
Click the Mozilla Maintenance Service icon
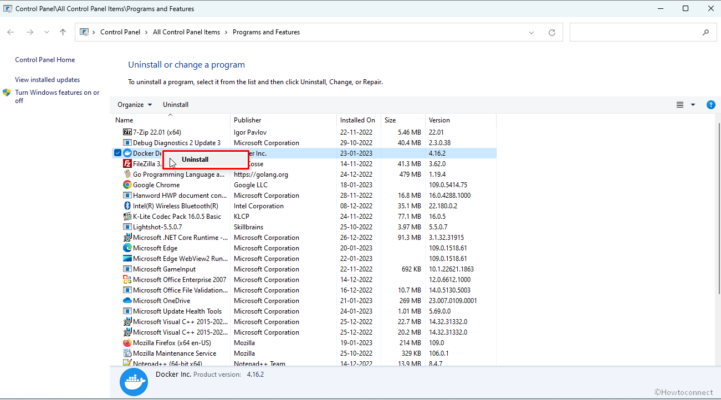click(127, 354)
